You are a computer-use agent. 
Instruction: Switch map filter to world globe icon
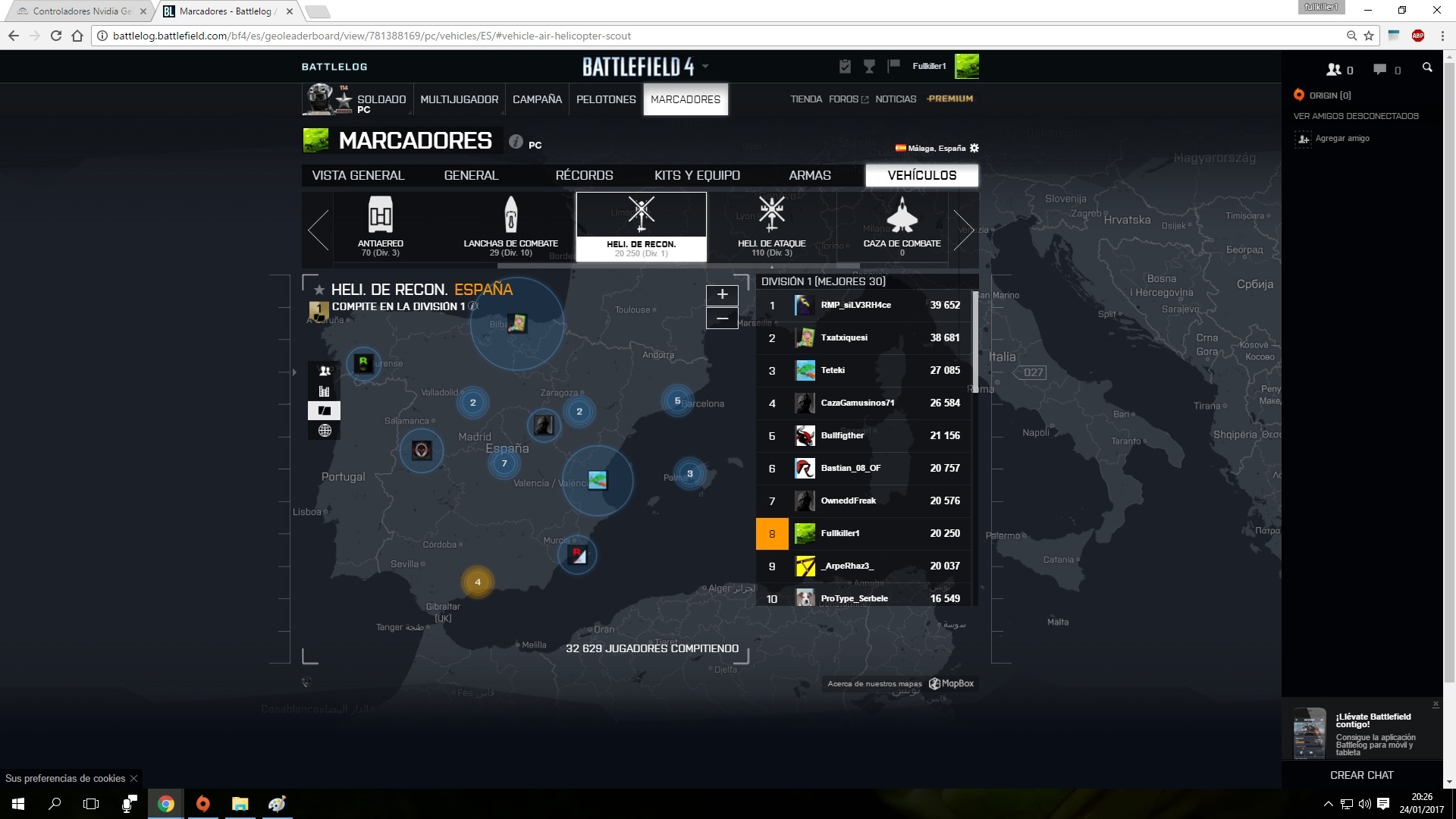(325, 431)
